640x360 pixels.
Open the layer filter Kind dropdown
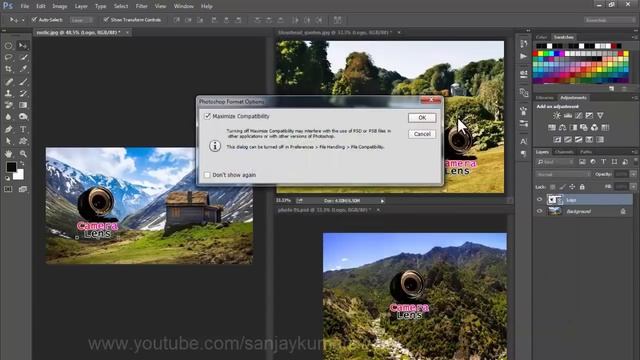(555, 162)
